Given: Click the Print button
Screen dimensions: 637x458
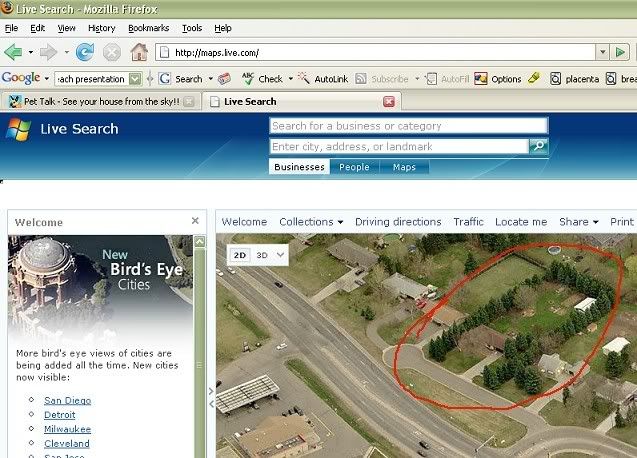Looking at the screenshot, I should pos(622,222).
